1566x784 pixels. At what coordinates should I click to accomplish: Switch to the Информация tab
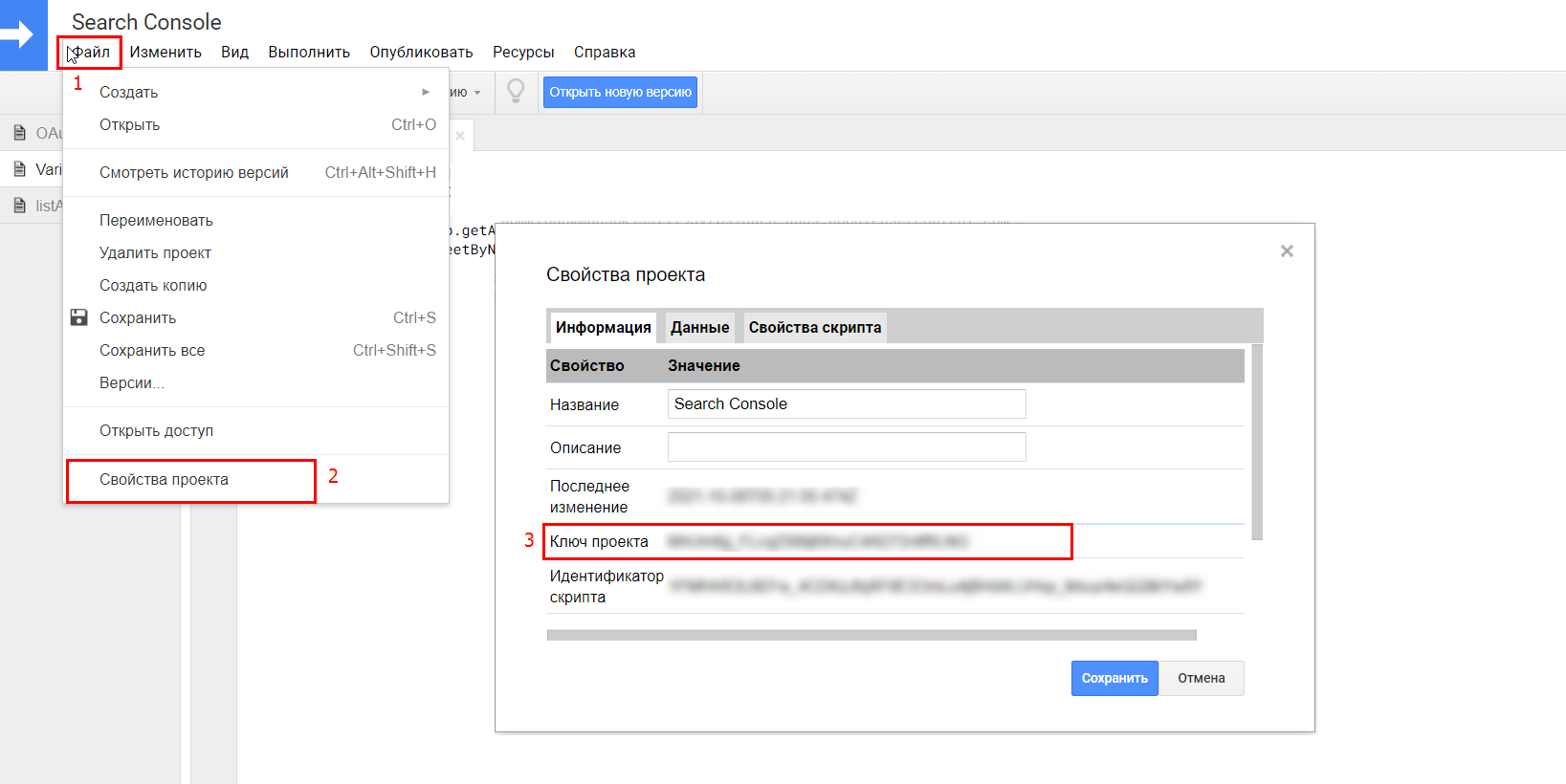[x=603, y=327]
